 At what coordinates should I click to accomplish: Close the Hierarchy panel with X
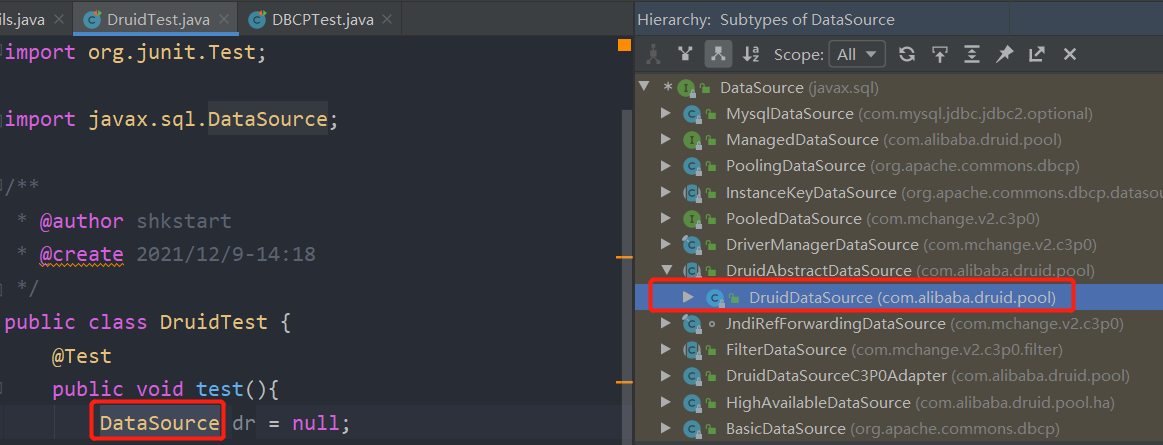[1070, 54]
